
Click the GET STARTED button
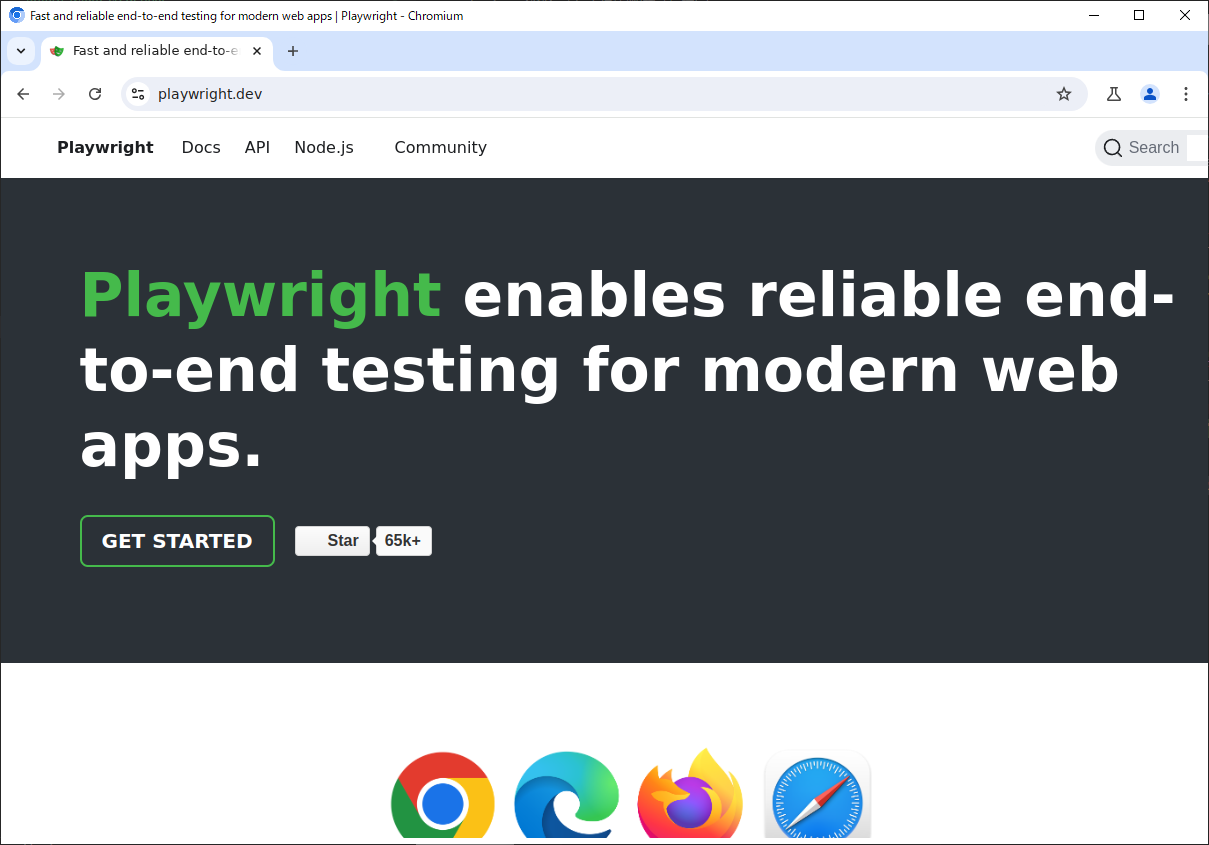coord(177,541)
